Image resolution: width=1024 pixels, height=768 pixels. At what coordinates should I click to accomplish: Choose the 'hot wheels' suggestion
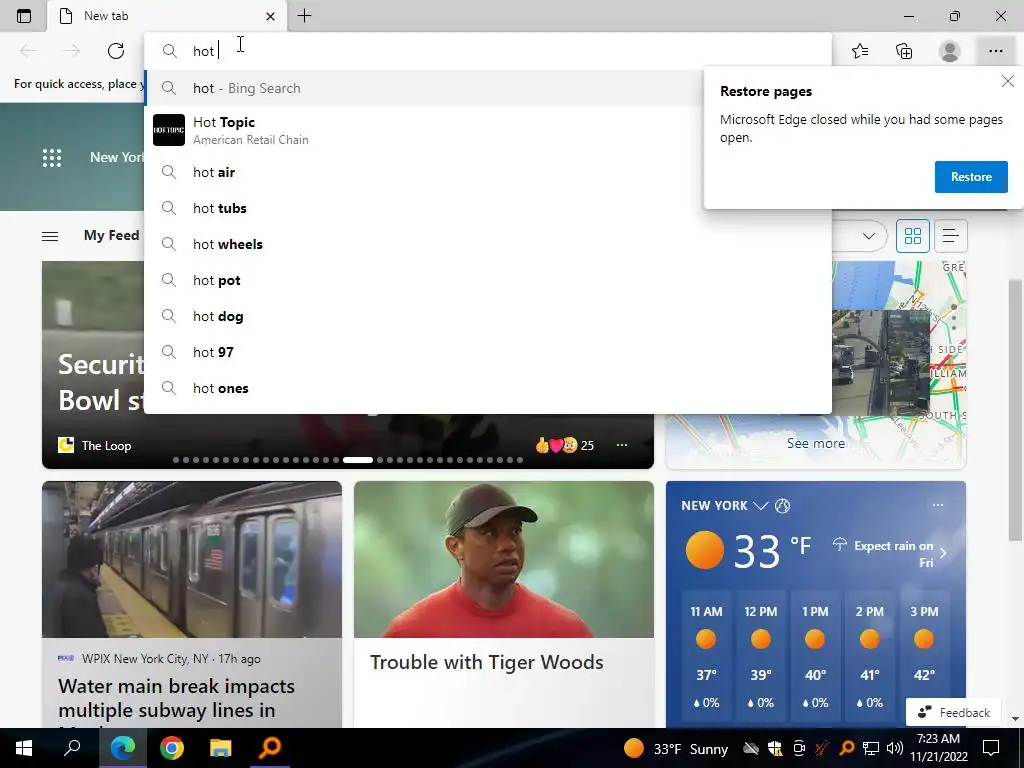(x=488, y=244)
